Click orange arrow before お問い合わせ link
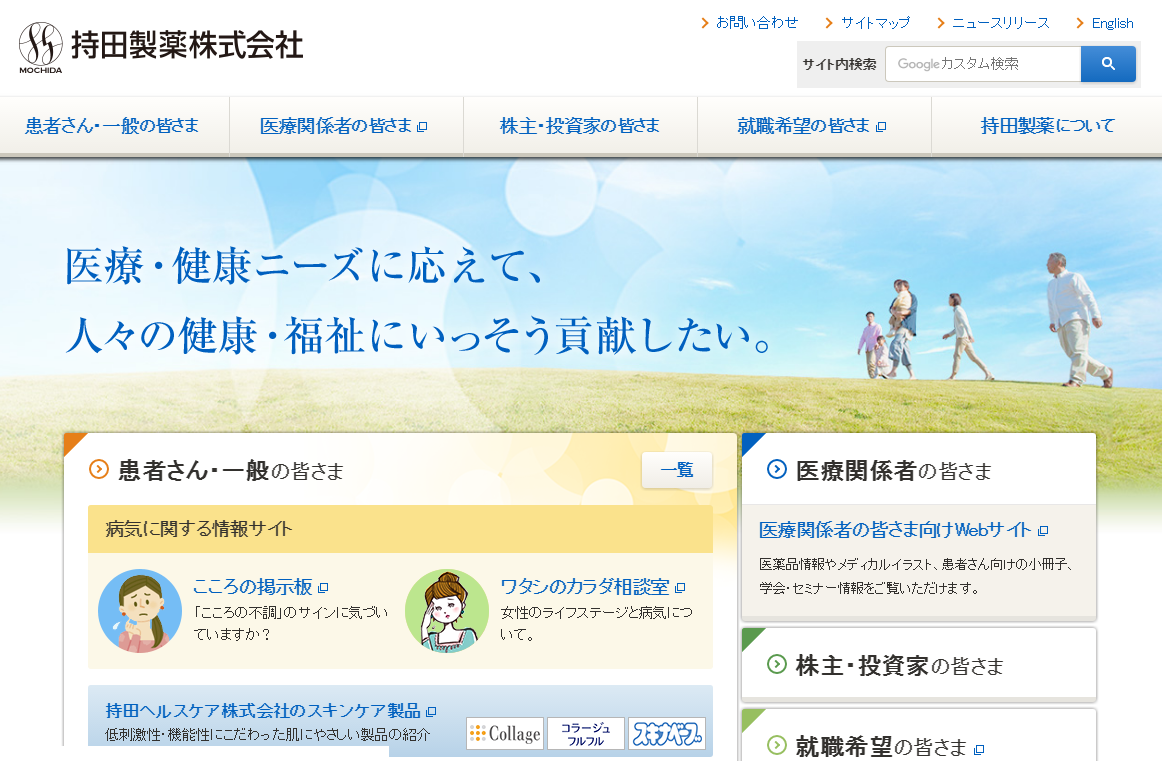The height and width of the screenshot is (761, 1162). coord(705,23)
